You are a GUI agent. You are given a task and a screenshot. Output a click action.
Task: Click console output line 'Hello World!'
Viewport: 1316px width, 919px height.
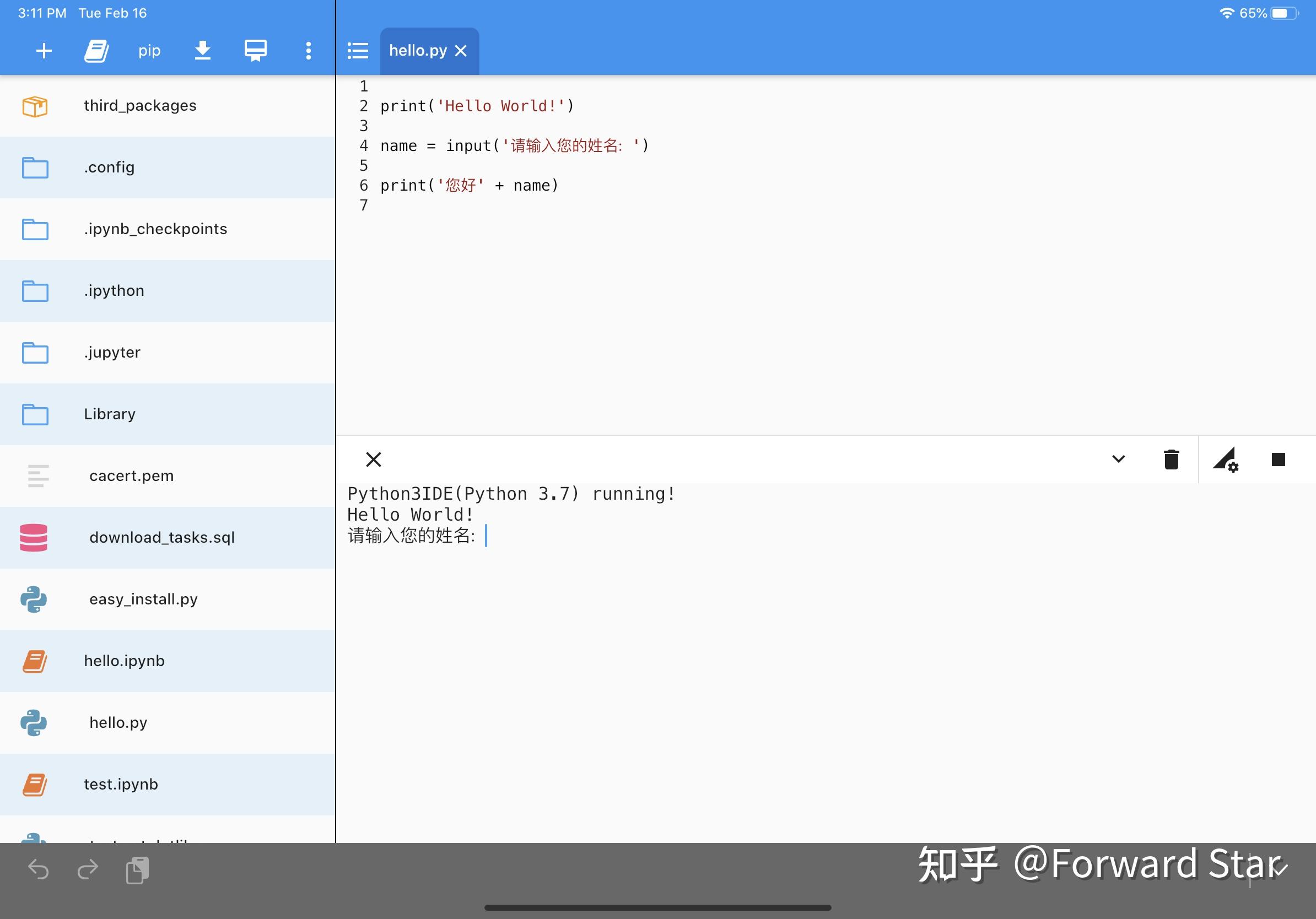point(411,515)
